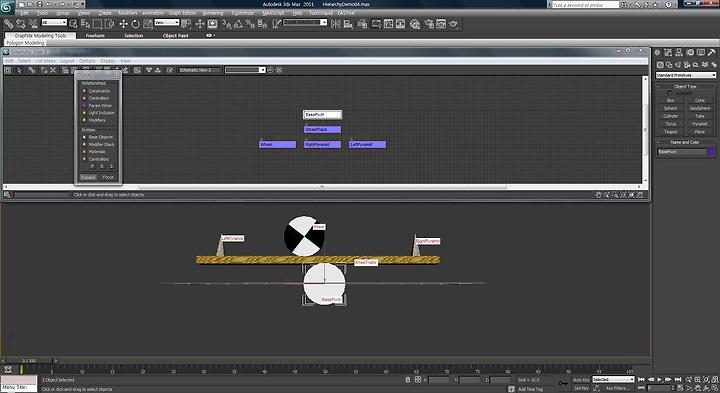The width and height of the screenshot is (720, 393).
Task: Click the Select and Link chain icon
Action: (x=9, y=23)
